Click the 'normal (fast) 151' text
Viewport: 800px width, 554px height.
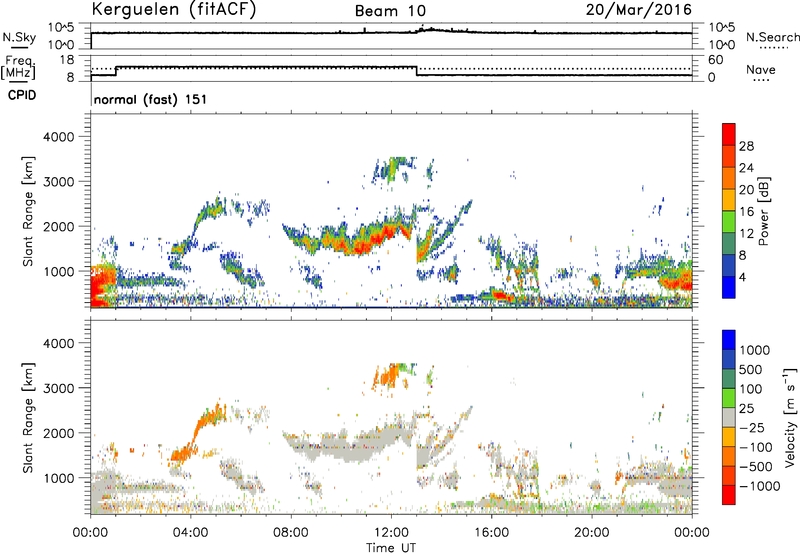click(x=151, y=99)
